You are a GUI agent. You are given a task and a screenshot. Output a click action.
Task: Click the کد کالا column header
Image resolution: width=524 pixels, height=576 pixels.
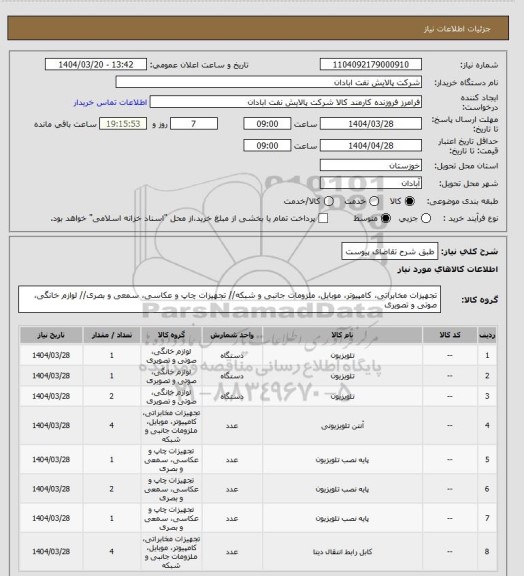(x=450, y=335)
